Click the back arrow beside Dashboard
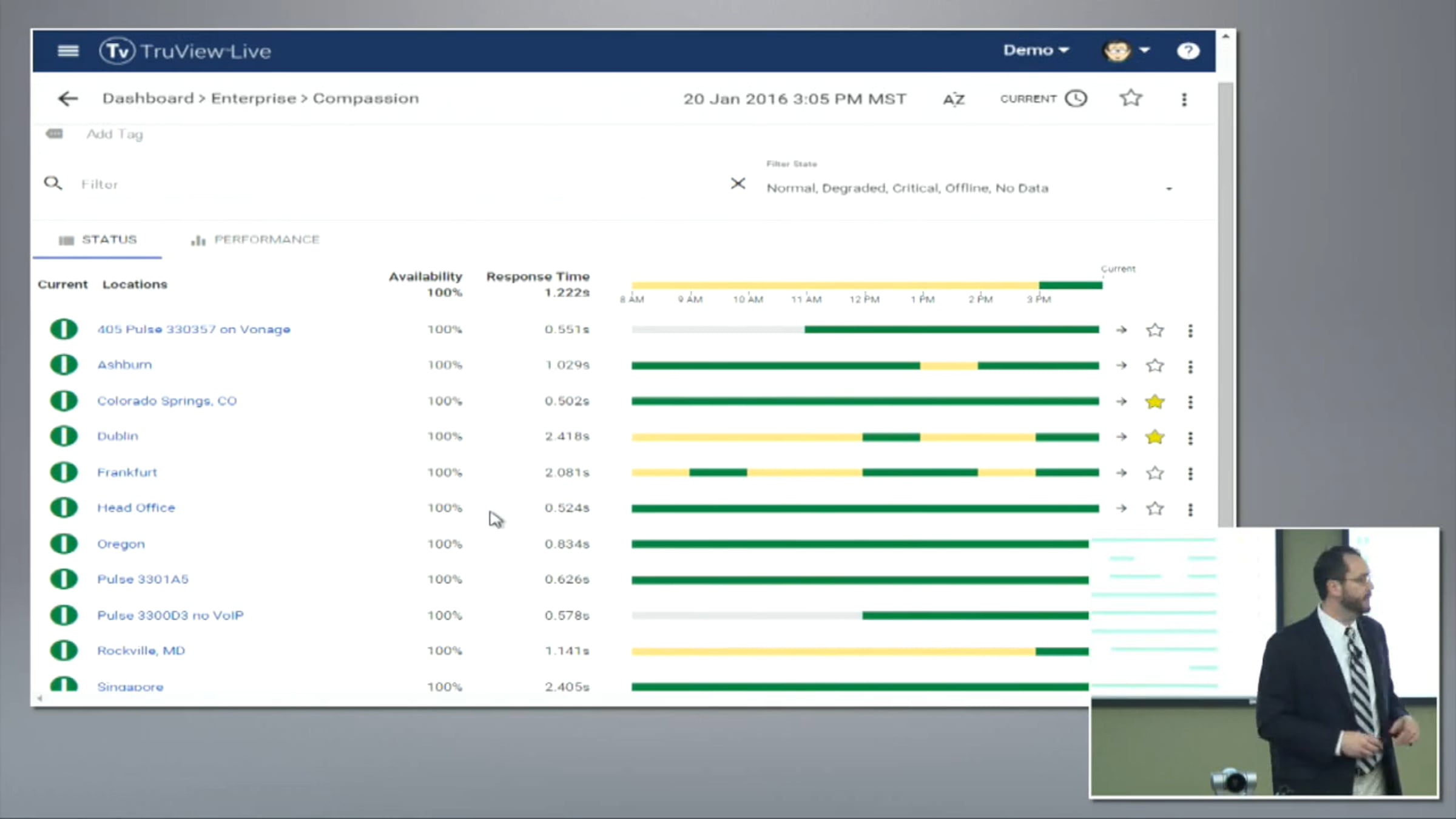Viewport: 1456px width, 819px height. (x=68, y=99)
